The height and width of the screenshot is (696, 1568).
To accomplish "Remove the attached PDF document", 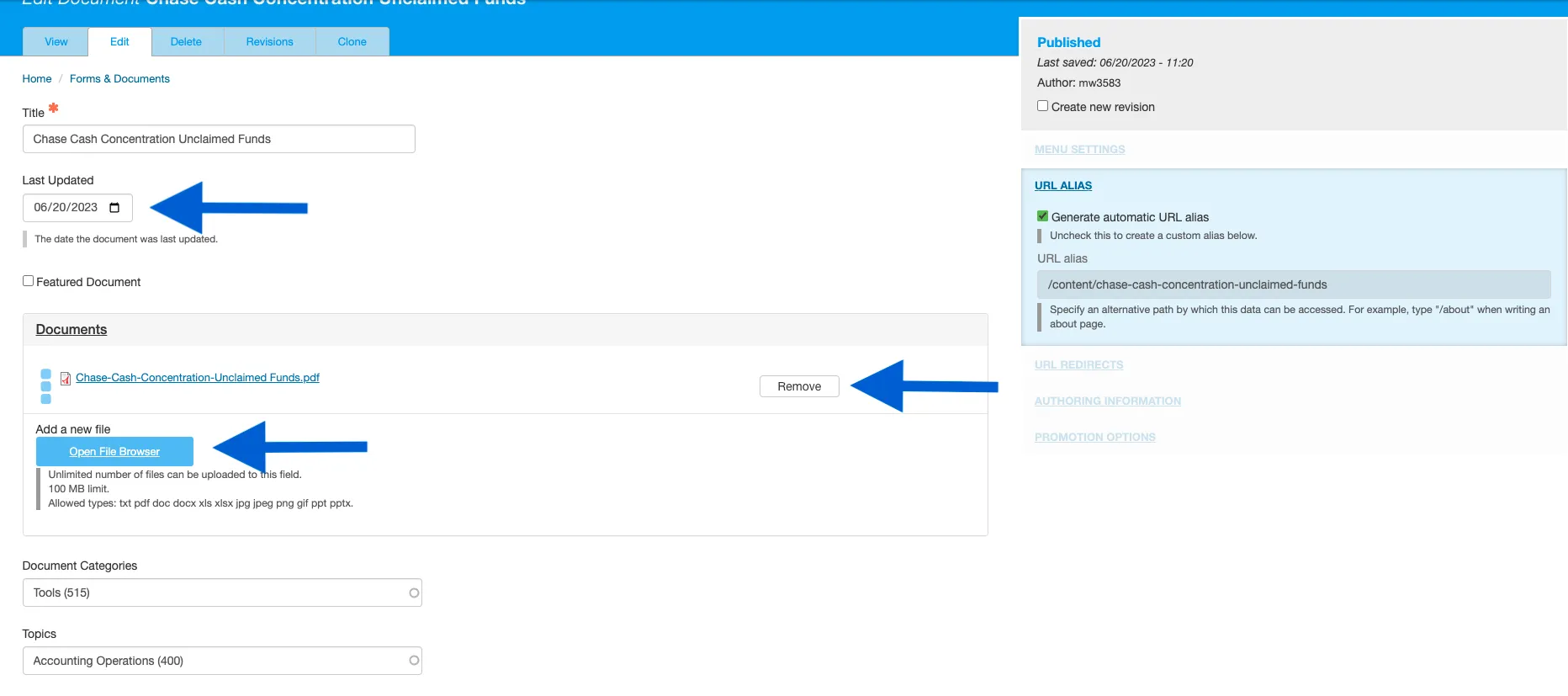I will [799, 386].
